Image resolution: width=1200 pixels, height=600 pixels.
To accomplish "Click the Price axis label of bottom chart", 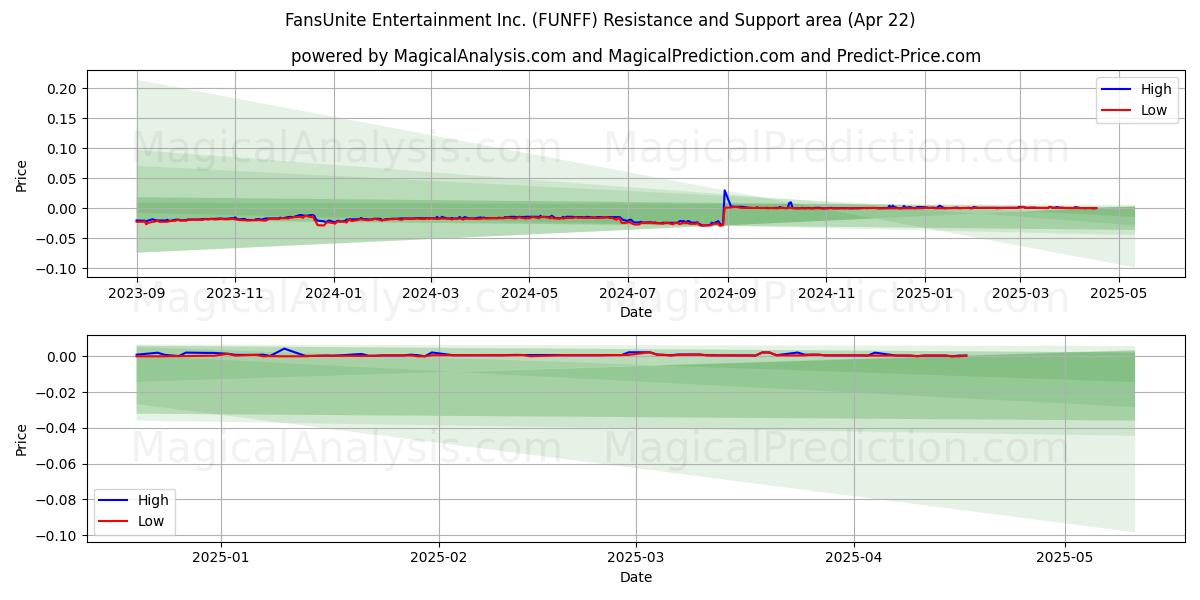I will (22, 438).
